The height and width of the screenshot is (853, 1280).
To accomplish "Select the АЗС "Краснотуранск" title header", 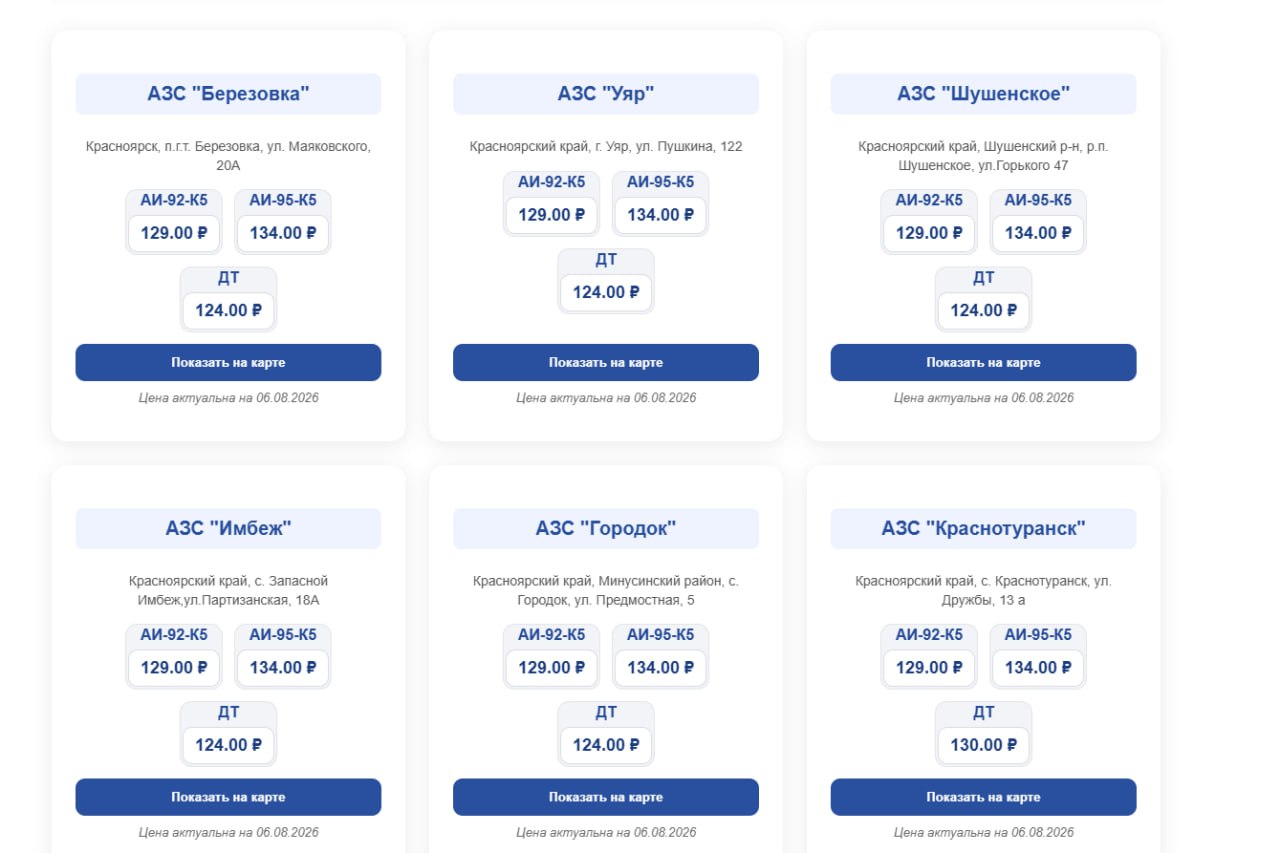I will (983, 528).
